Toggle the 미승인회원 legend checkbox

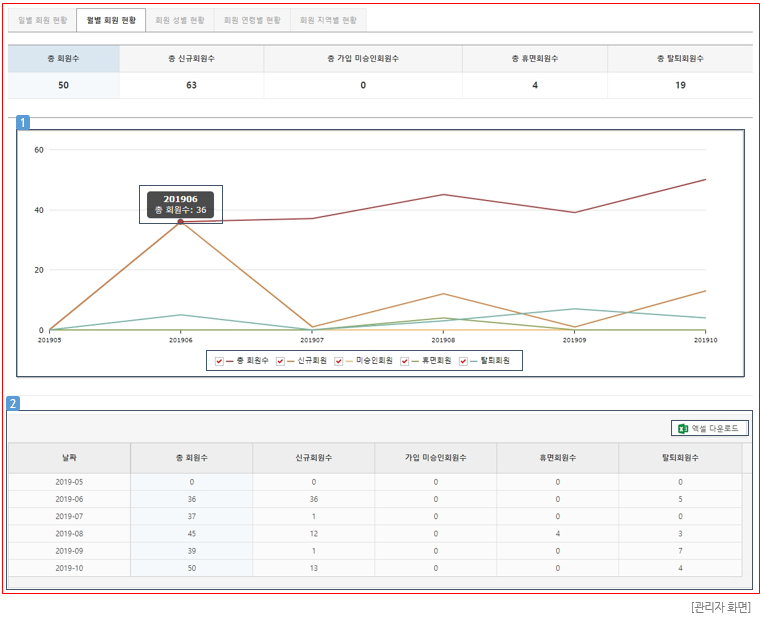pos(339,361)
